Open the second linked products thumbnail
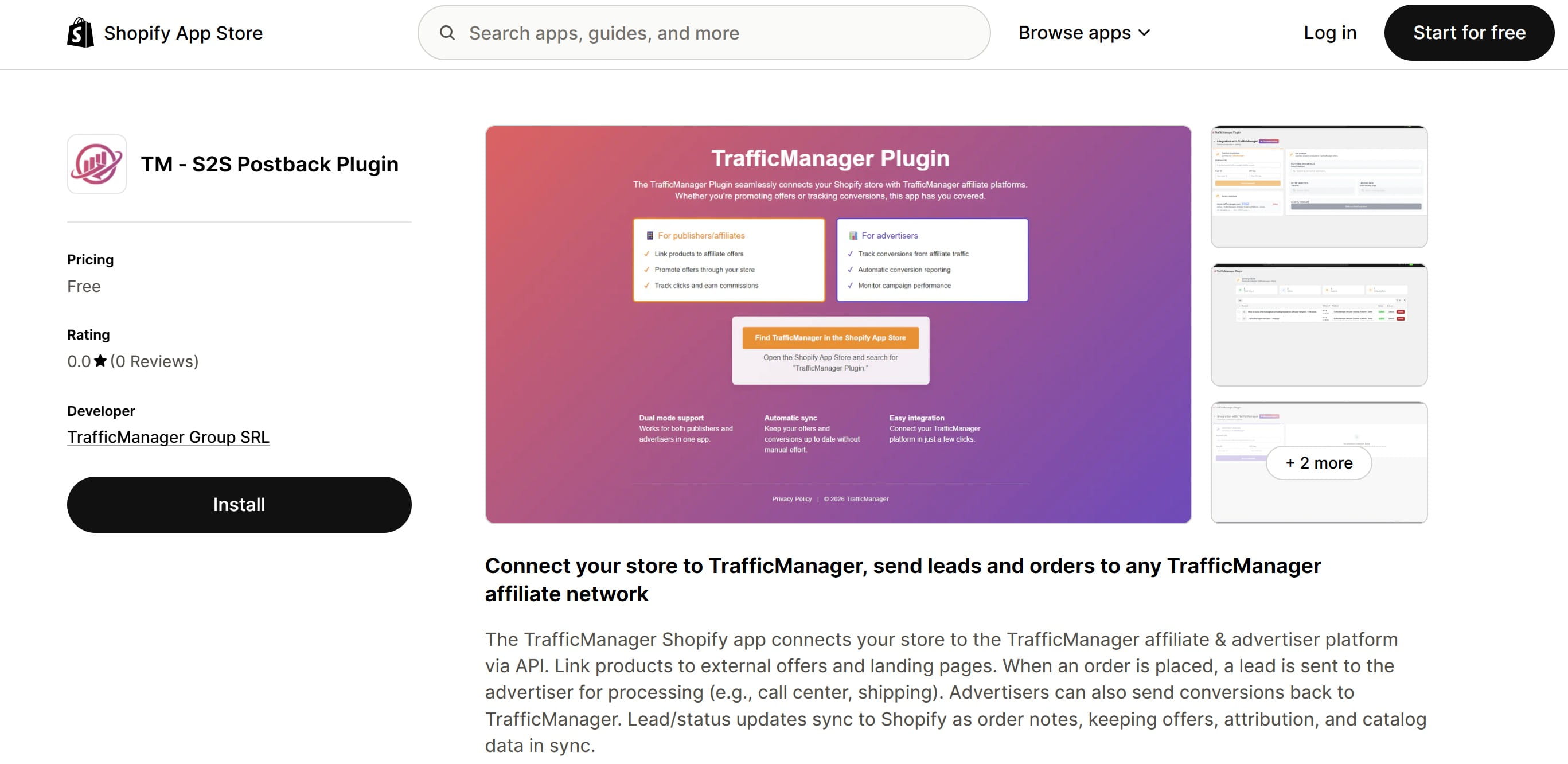 (1319, 325)
